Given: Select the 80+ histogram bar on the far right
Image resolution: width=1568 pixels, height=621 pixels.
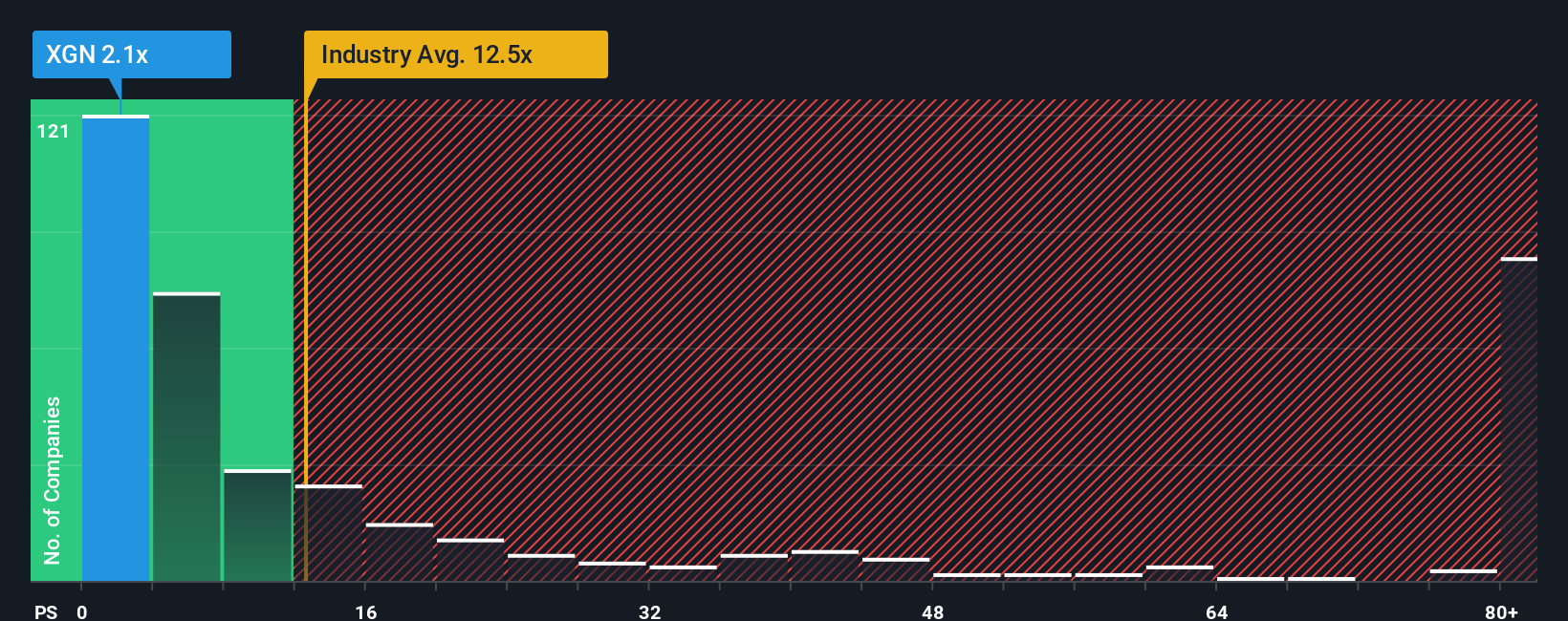Looking at the screenshot, I should [1518, 419].
